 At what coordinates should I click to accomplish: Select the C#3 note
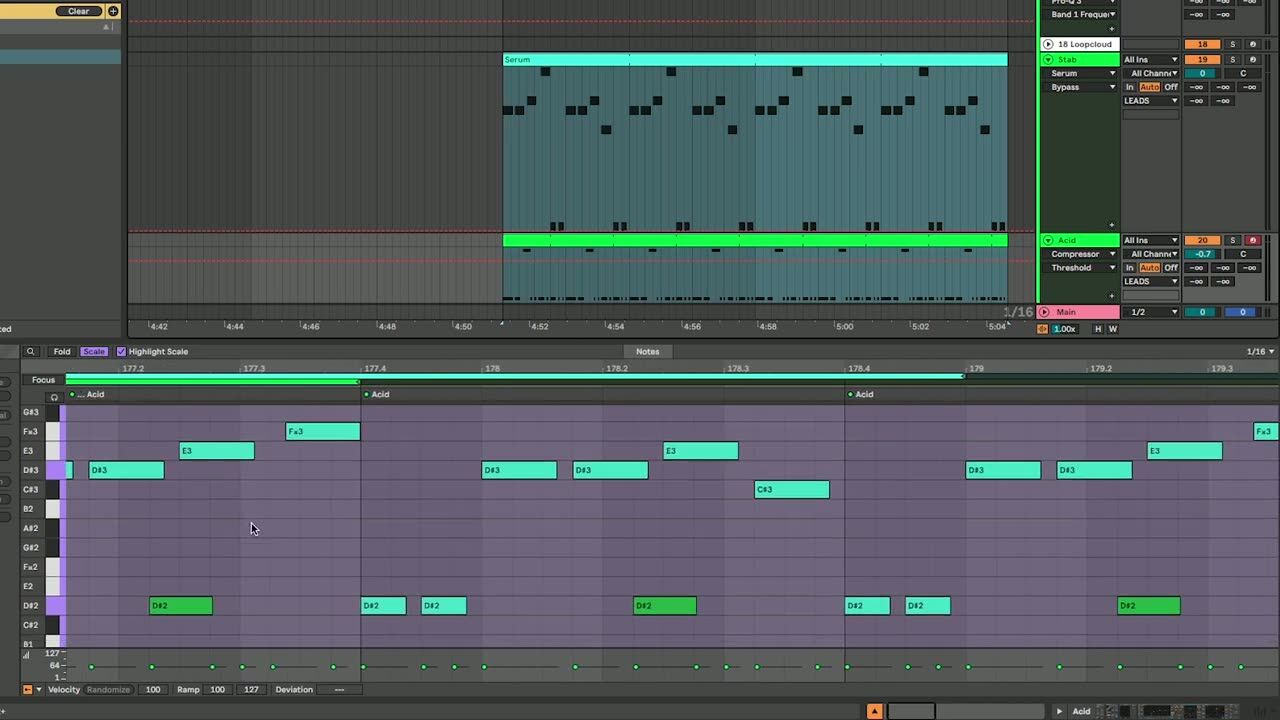pyautogui.click(x=792, y=489)
